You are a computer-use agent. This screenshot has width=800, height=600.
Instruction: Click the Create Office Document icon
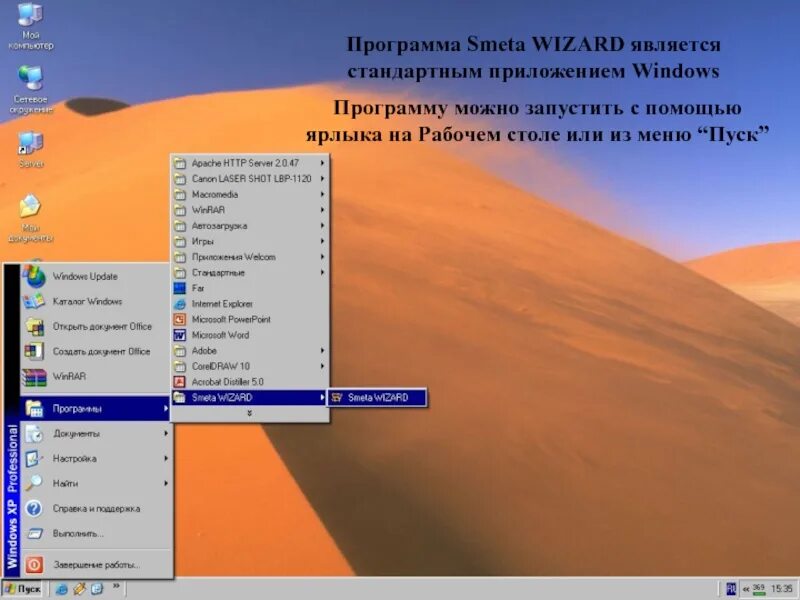point(34,352)
